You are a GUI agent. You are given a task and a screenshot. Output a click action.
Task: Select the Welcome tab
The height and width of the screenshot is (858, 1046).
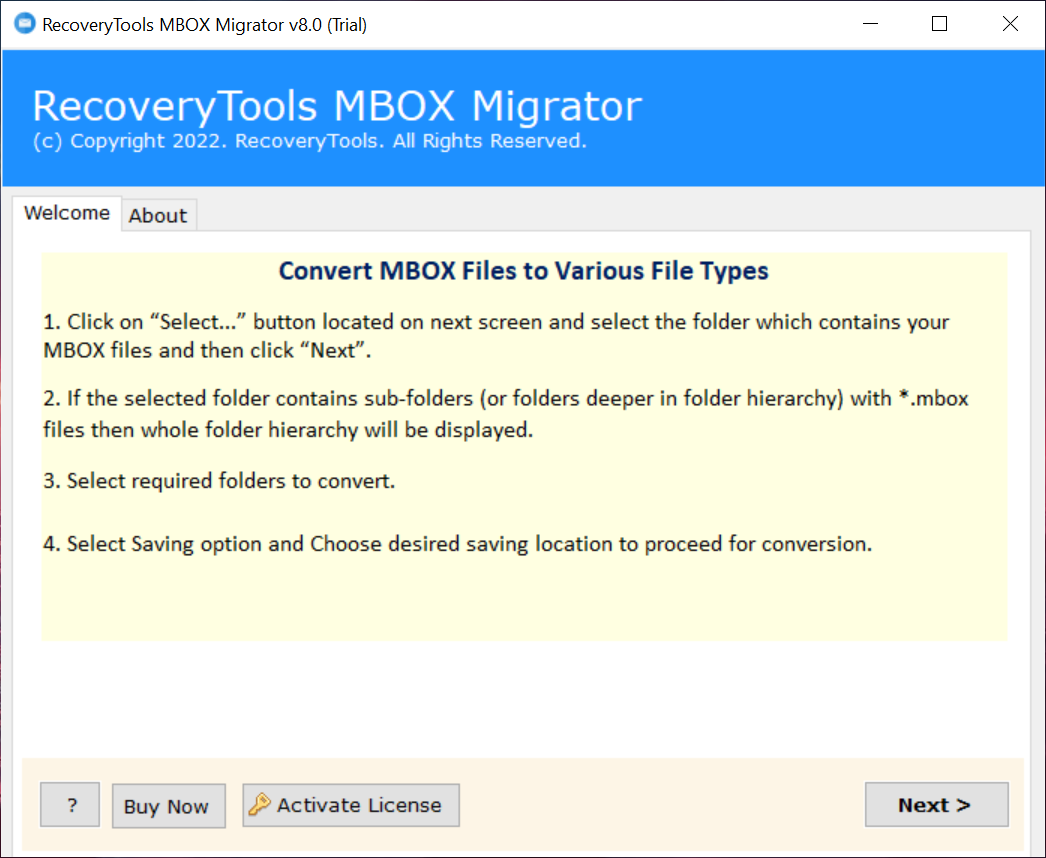(x=67, y=213)
